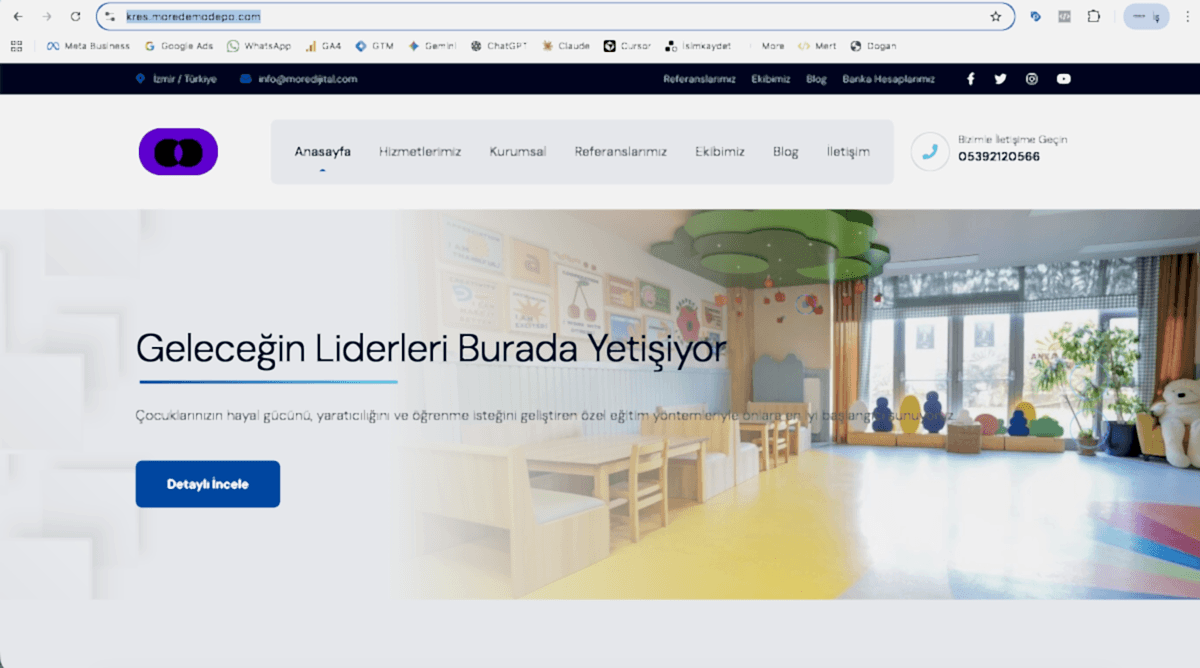The image size is (1200, 668).
Task: Select the Hizmetlerimiz menu item
Action: (x=419, y=151)
